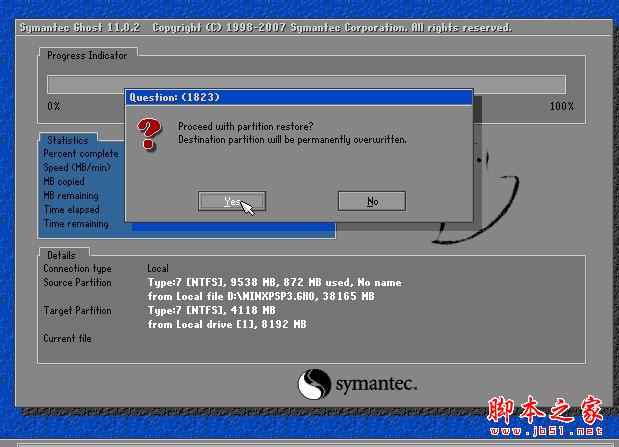Screen dimensions: 619x447
Task: Click 'Speed (MB/min)' statistic label
Action: [77, 167]
